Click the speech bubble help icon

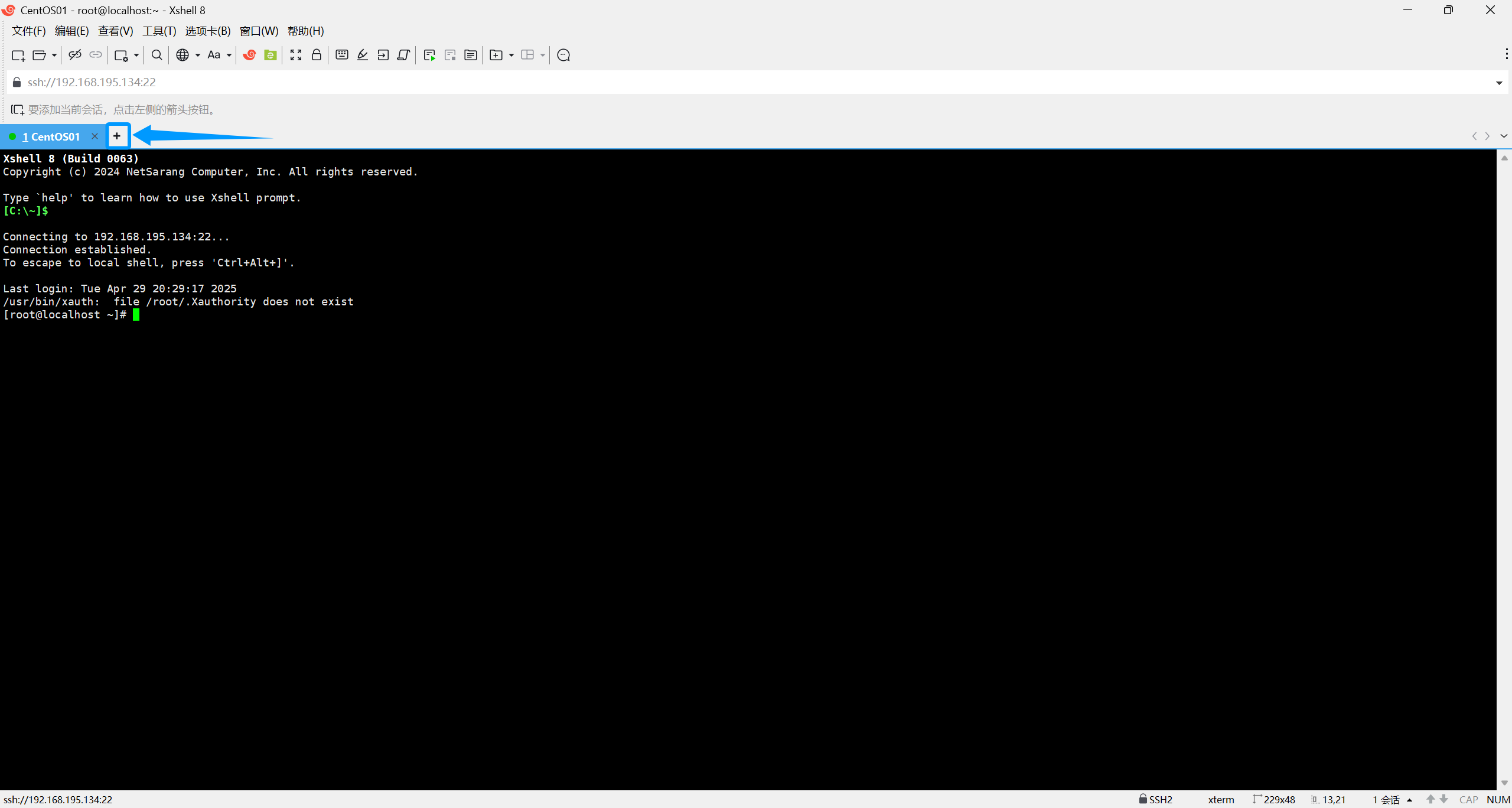point(563,55)
